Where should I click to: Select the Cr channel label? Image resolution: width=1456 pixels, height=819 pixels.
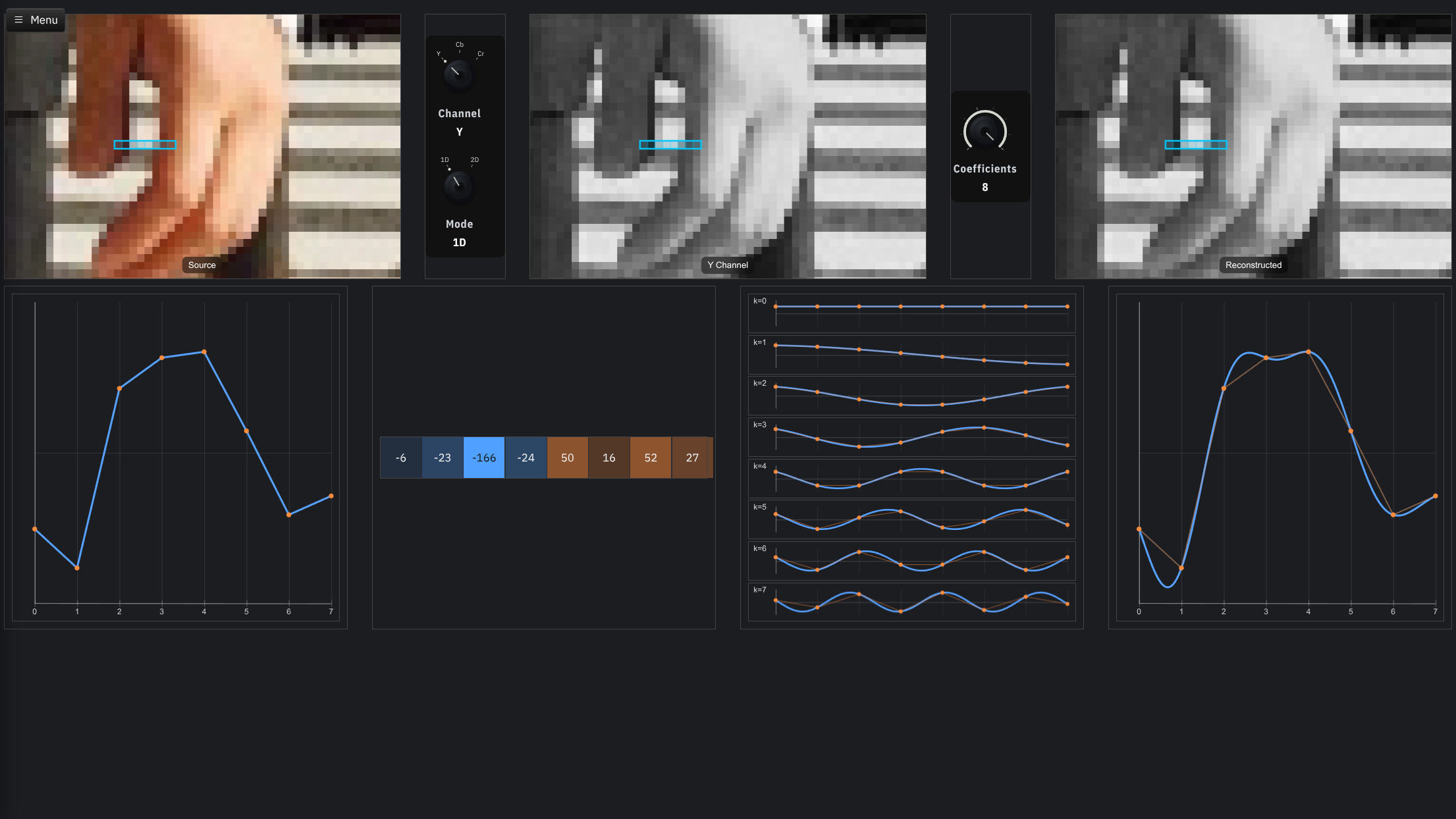[x=481, y=54]
